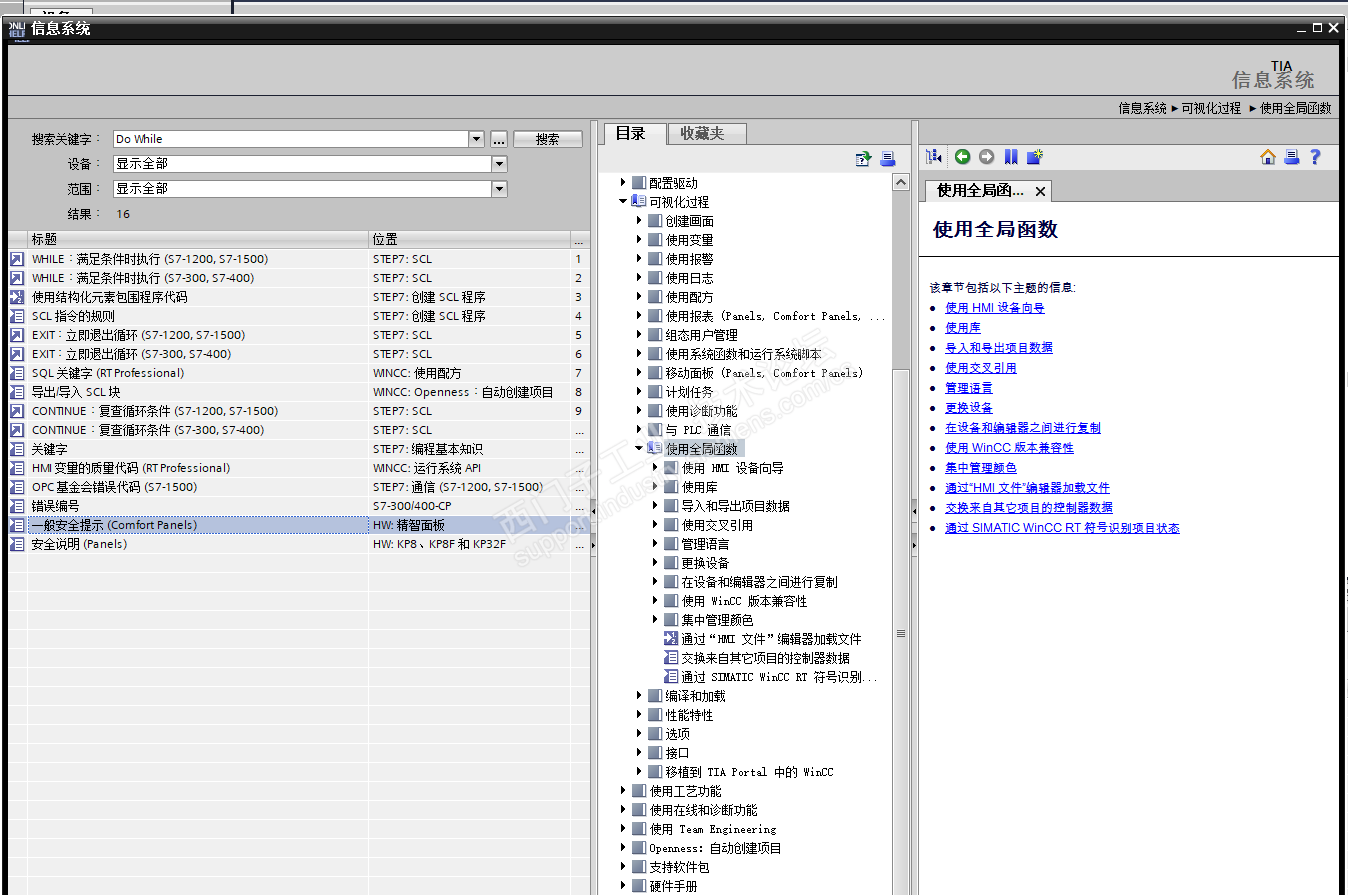The width and height of the screenshot is (1348, 895).
Task: Click the printer icon above contents tree
Action: (x=887, y=159)
